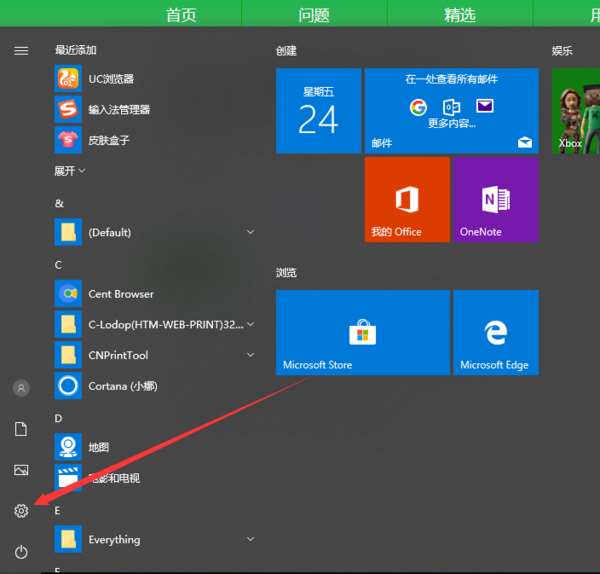Click the 娱乐 tile group title
The height and width of the screenshot is (574, 600).
562,51
